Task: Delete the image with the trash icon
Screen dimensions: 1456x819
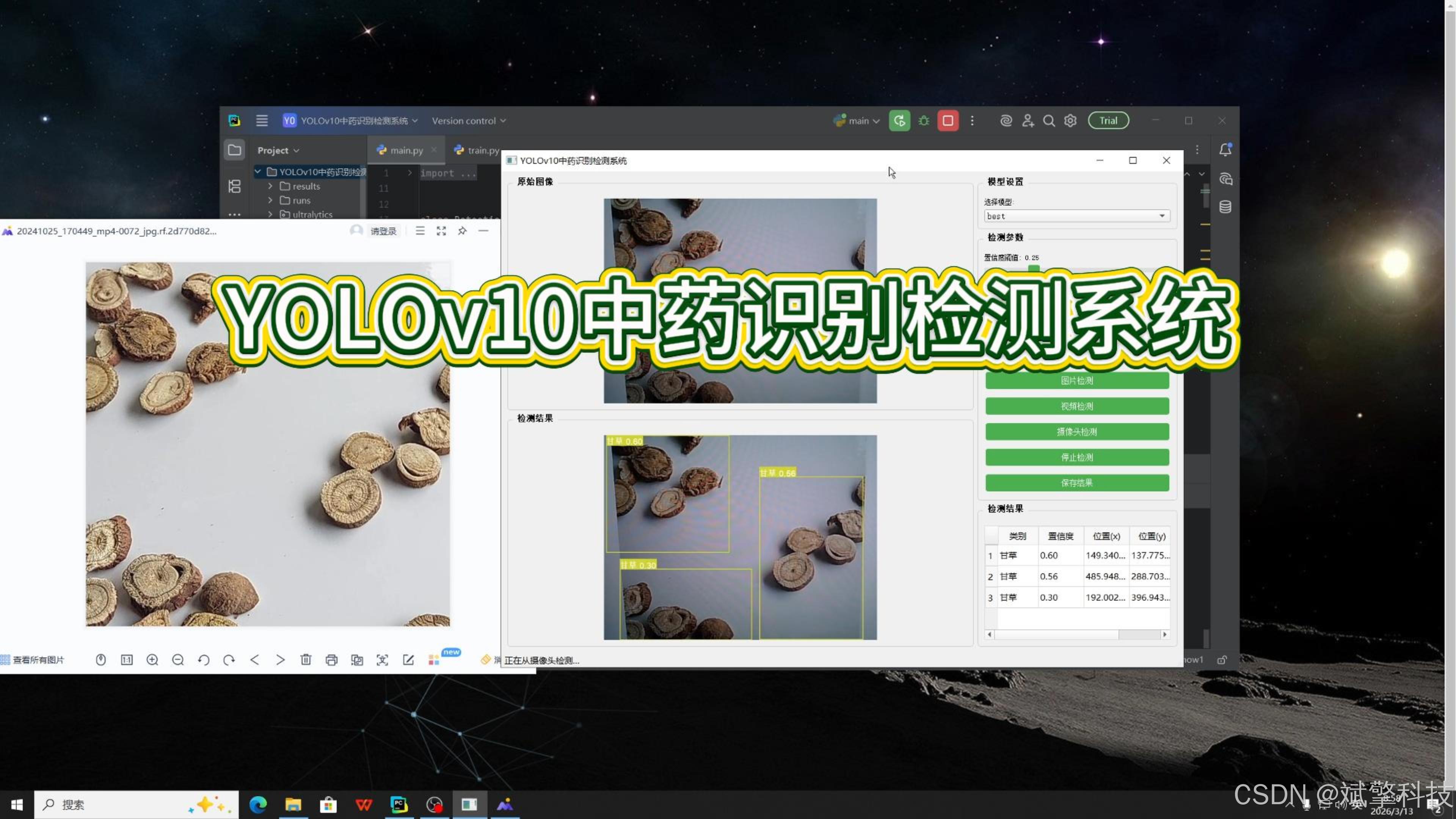Action: coord(306,660)
